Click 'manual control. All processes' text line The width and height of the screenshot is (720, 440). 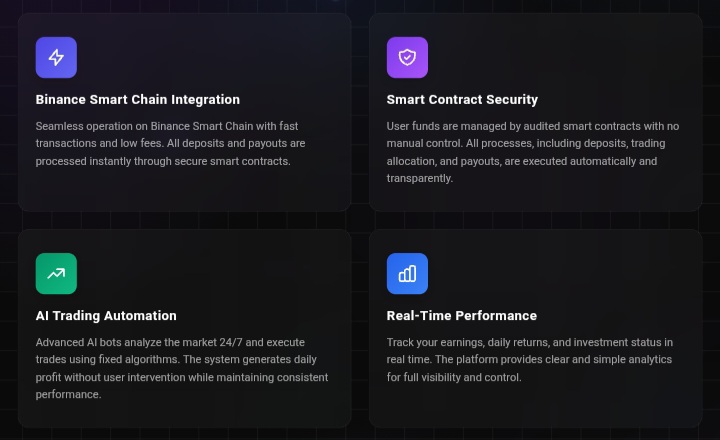pos(526,143)
